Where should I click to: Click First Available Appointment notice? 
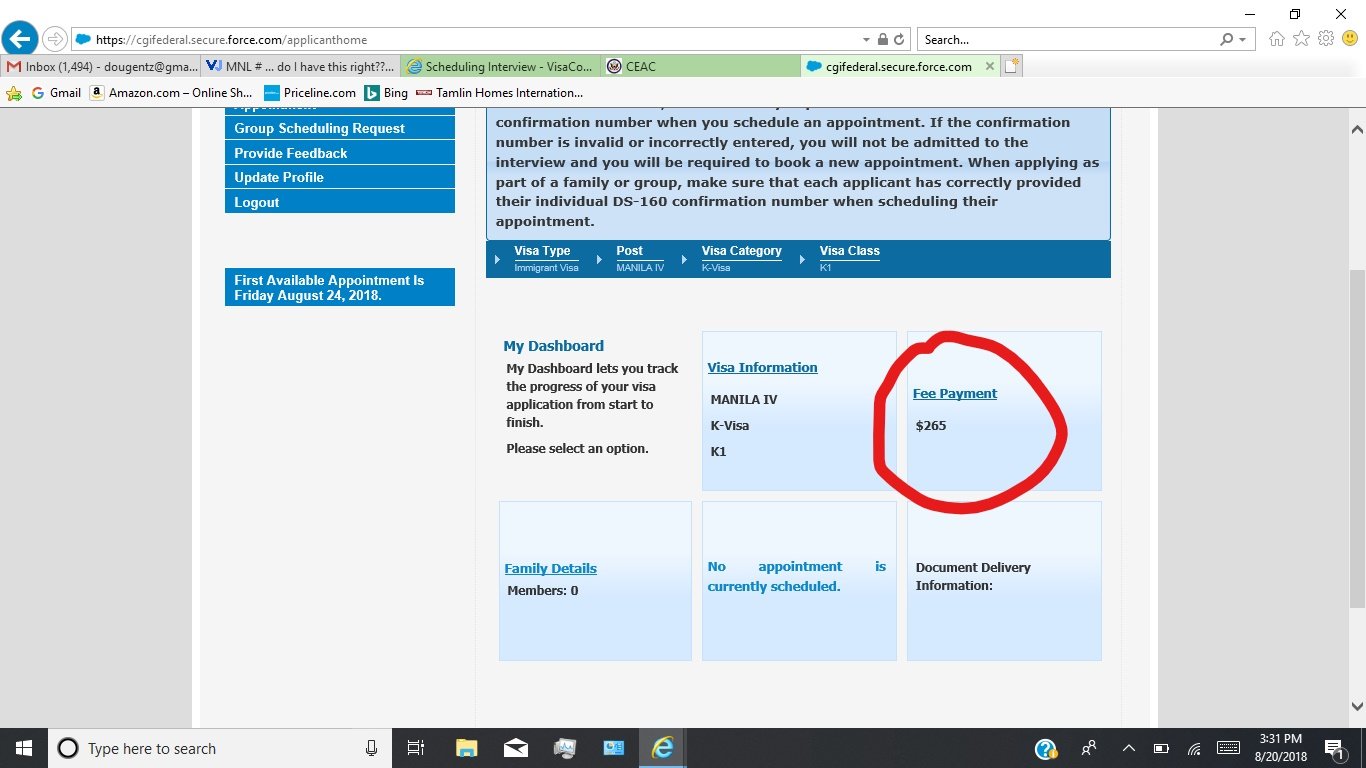click(339, 288)
